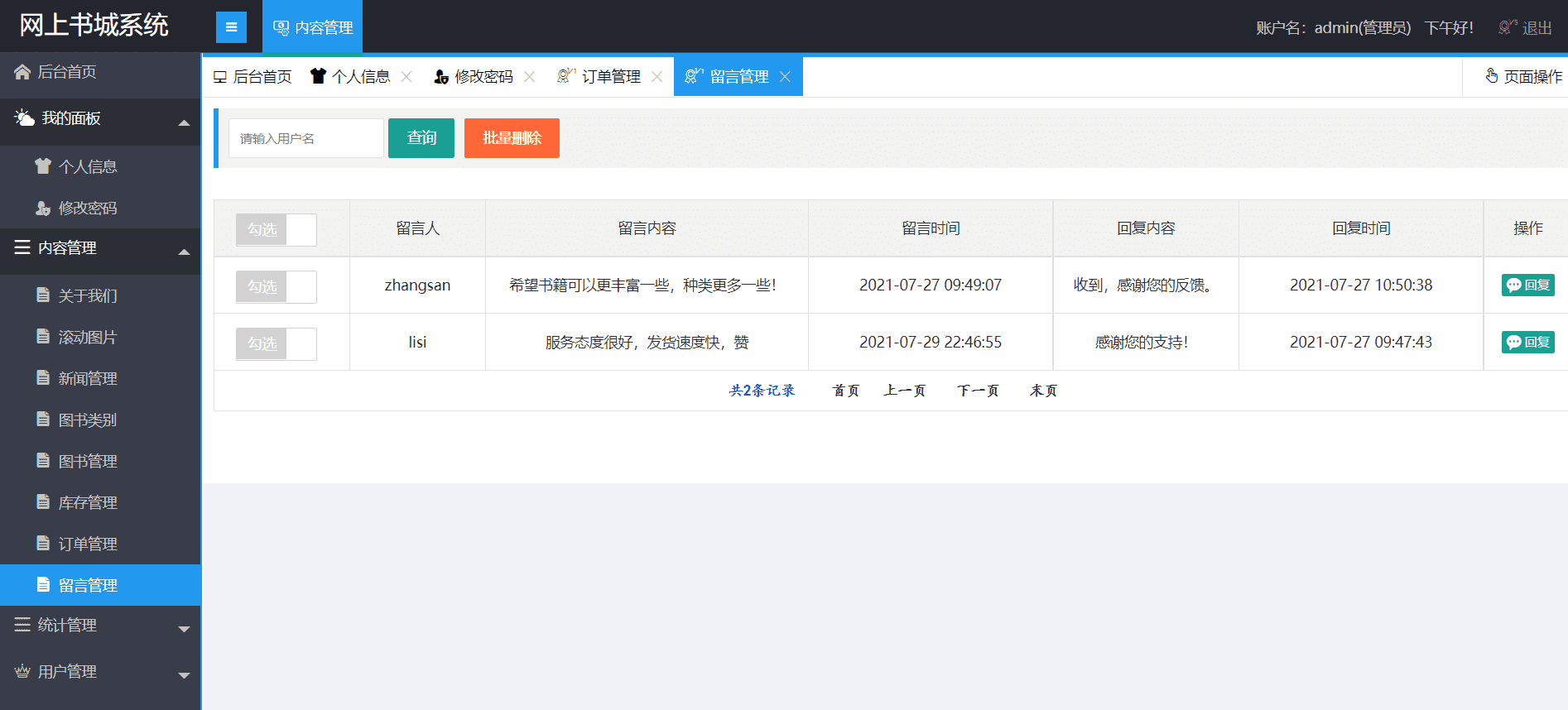Toggle the select-all 勾选 switch in header
The width and height of the screenshot is (1568, 710).
277,229
